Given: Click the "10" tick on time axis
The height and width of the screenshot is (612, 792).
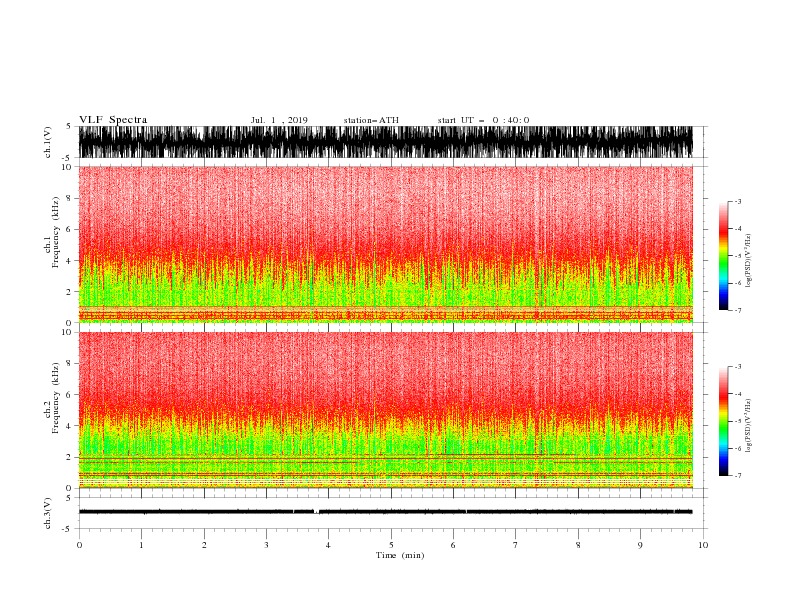Looking at the screenshot, I should pos(703,545).
